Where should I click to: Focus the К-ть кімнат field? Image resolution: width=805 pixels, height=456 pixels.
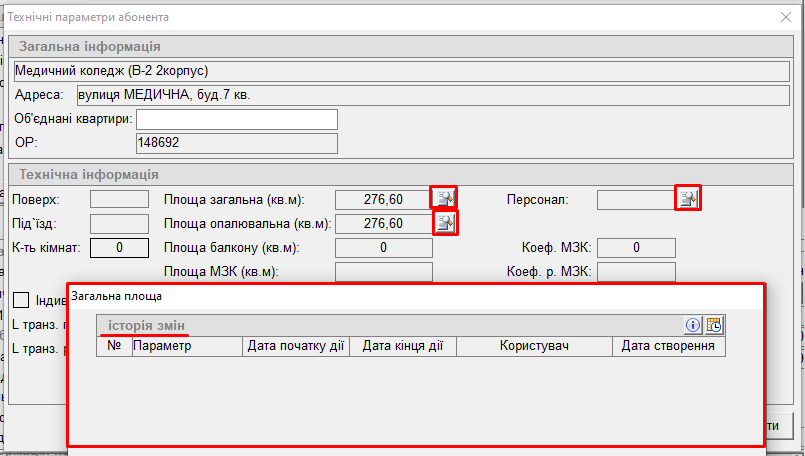(x=119, y=247)
